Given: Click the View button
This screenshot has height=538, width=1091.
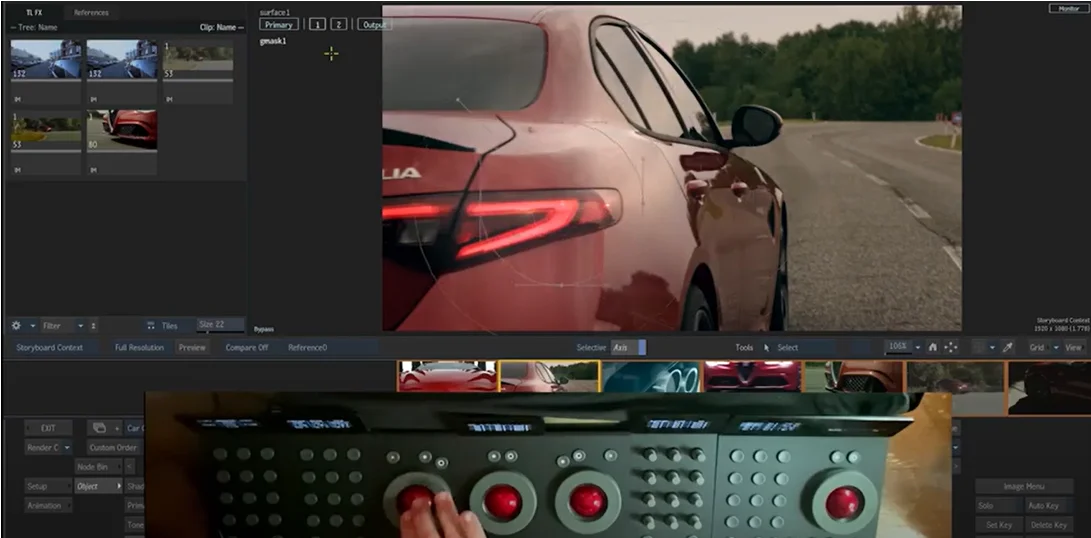Looking at the screenshot, I should click(1074, 347).
